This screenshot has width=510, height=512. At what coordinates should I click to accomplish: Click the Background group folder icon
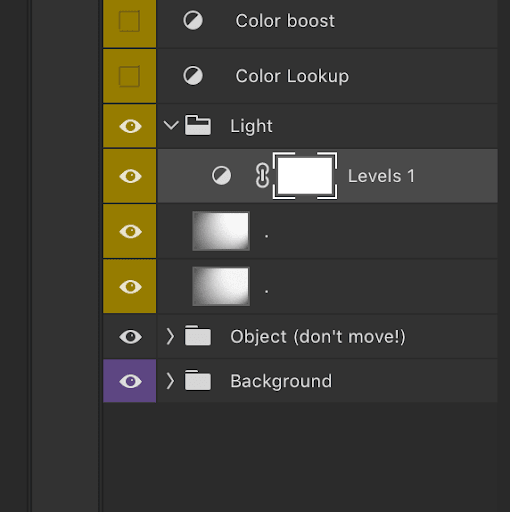pos(198,380)
